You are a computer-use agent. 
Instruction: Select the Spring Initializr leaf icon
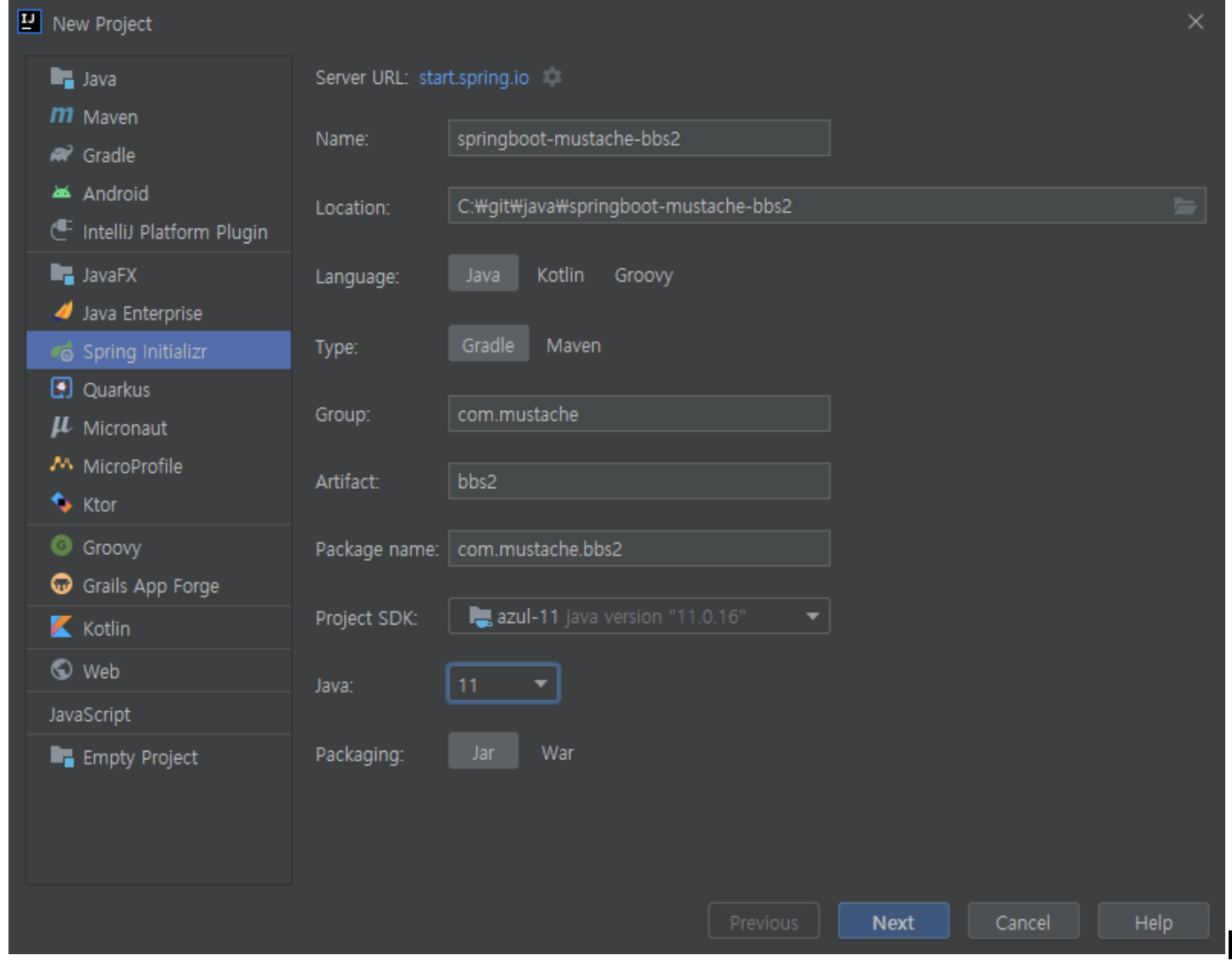coord(62,351)
